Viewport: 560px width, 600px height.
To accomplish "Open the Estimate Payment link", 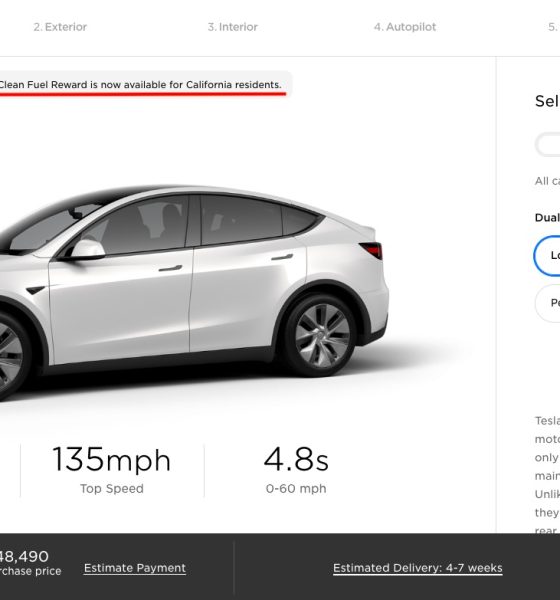I will 135,568.
